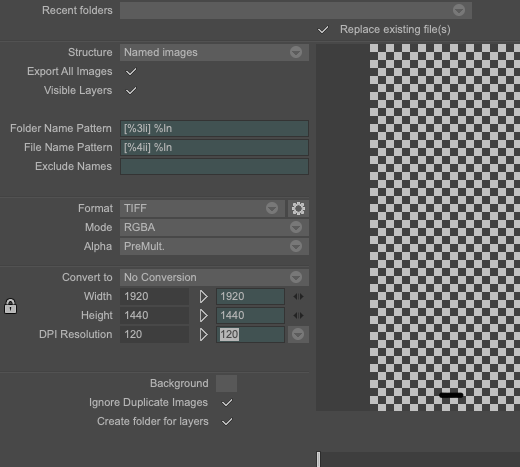Pick the Background color swatch

point(226,383)
